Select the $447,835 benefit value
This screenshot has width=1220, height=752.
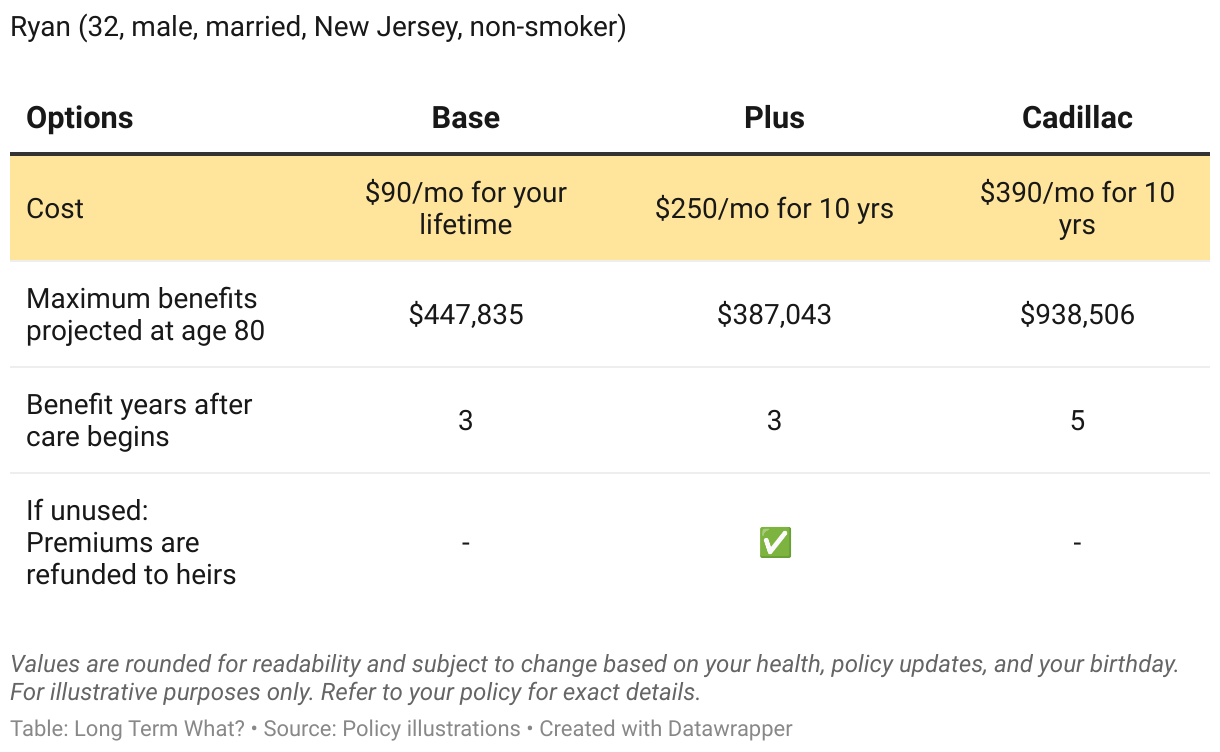point(466,315)
